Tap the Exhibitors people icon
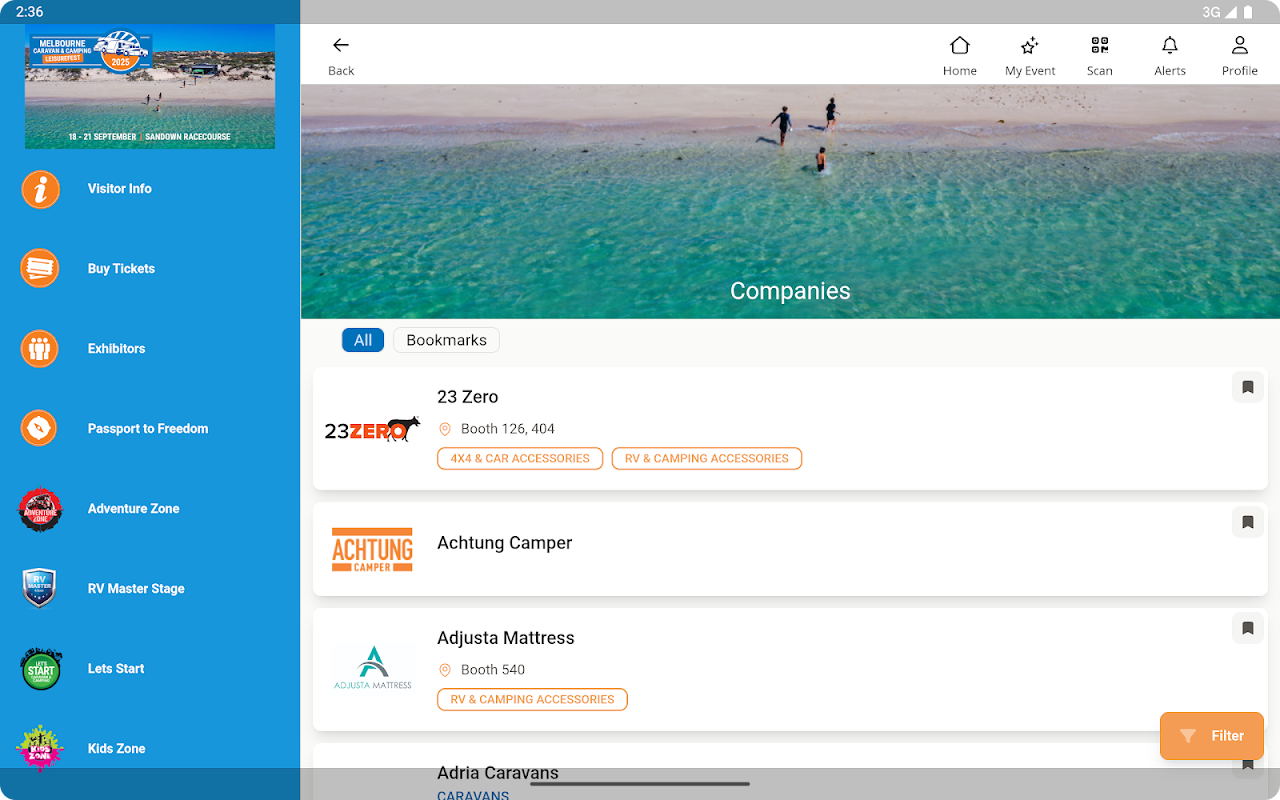This screenshot has height=800, width=1280. [40, 348]
